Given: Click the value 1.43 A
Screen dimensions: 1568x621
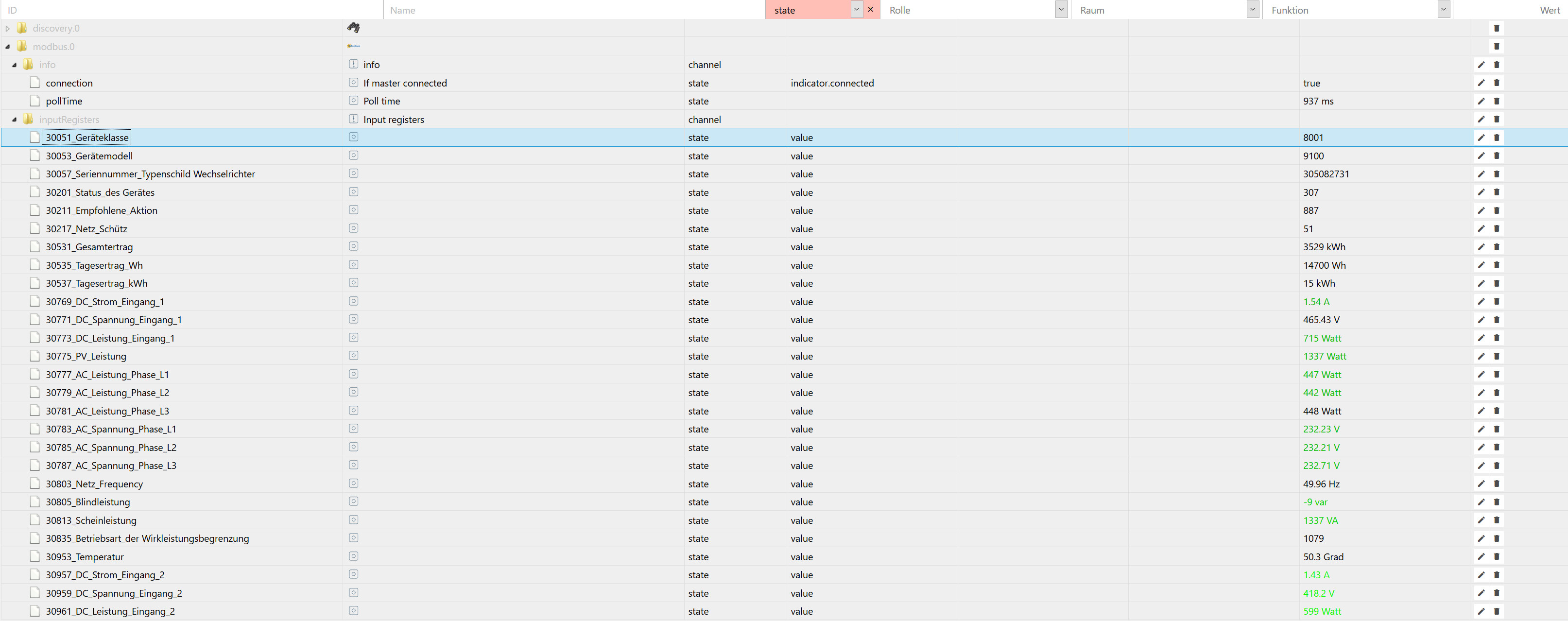Looking at the screenshot, I should tap(1317, 575).
